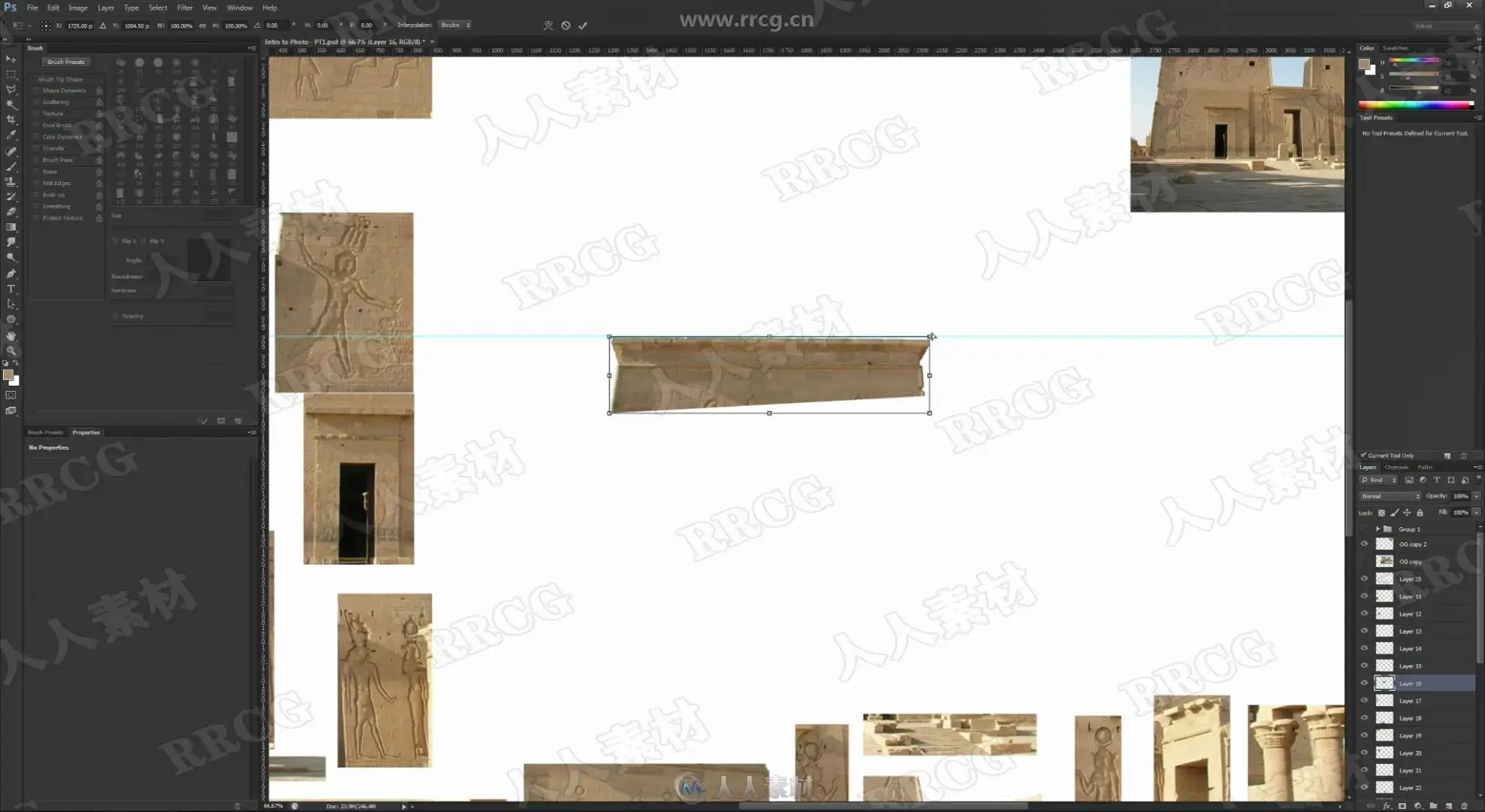The width and height of the screenshot is (1485, 812).
Task: Open the Normal blend mode dropdown
Action: coord(1389,496)
